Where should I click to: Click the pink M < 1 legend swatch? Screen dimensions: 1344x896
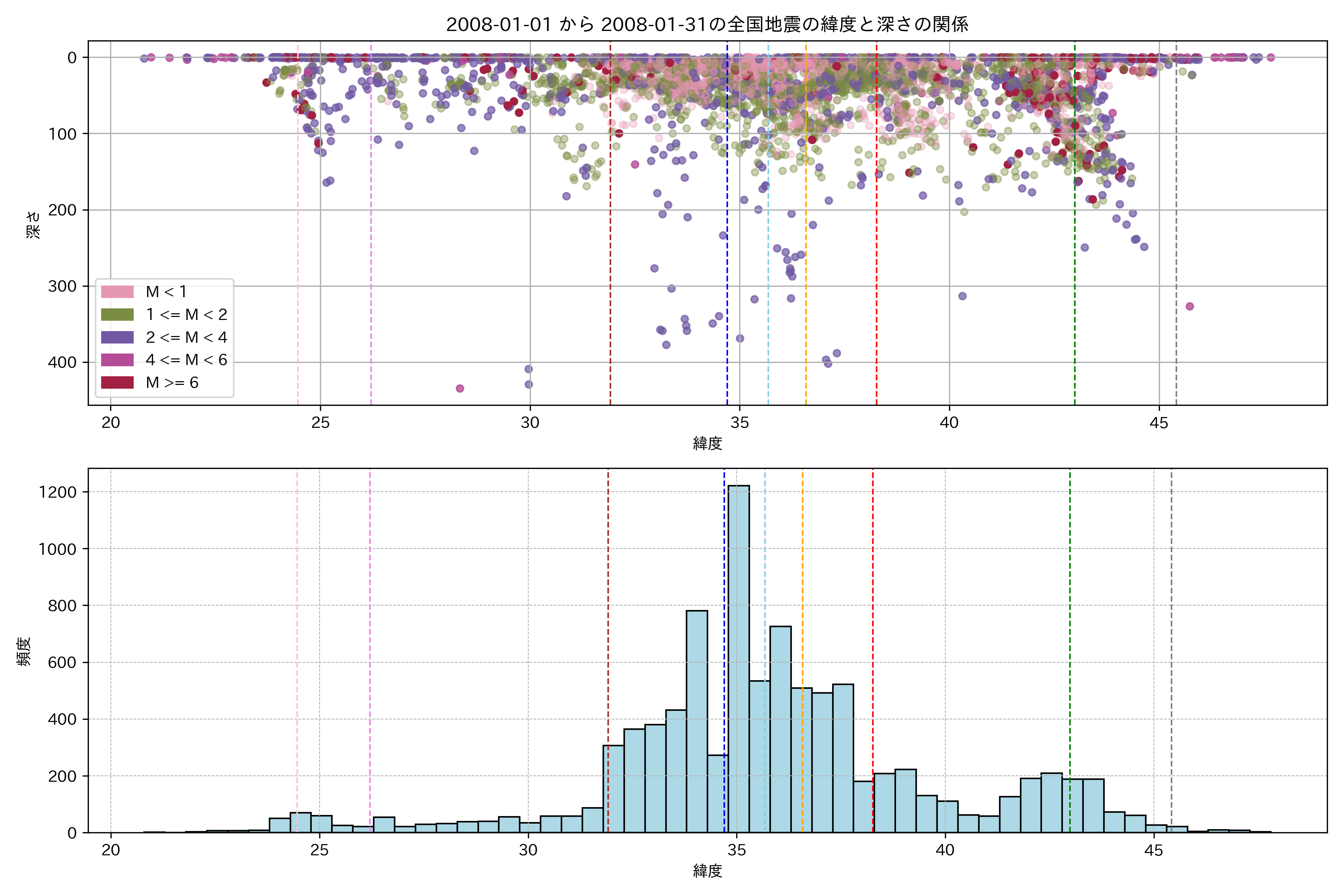coord(117,292)
